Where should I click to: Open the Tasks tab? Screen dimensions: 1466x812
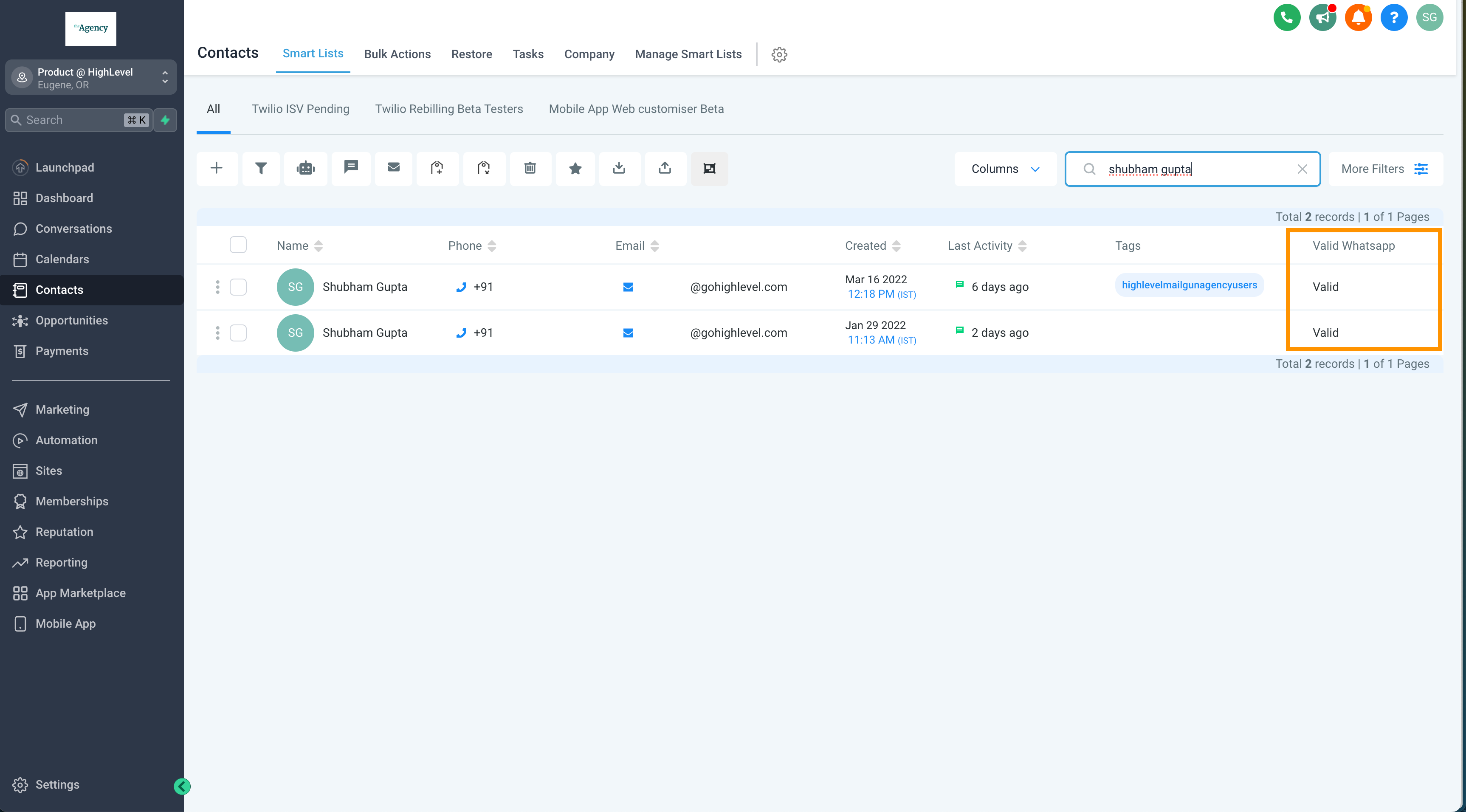tap(528, 54)
